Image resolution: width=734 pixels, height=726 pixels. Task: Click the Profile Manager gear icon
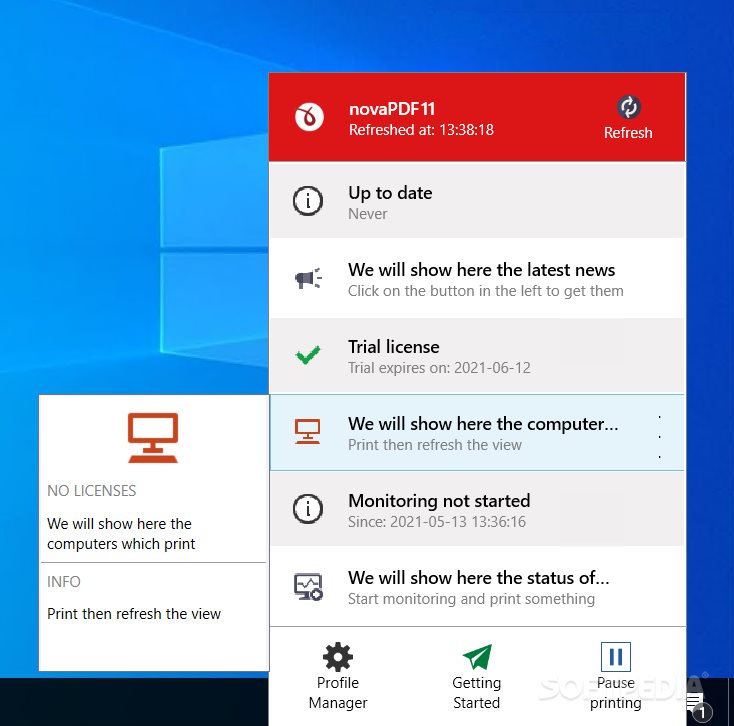point(338,657)
